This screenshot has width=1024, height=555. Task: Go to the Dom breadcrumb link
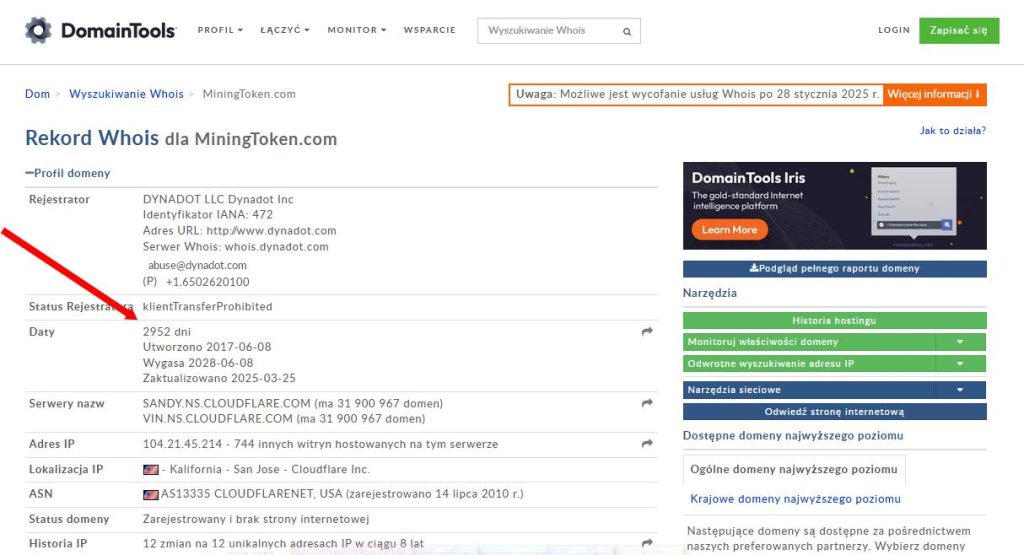point(37,94)
